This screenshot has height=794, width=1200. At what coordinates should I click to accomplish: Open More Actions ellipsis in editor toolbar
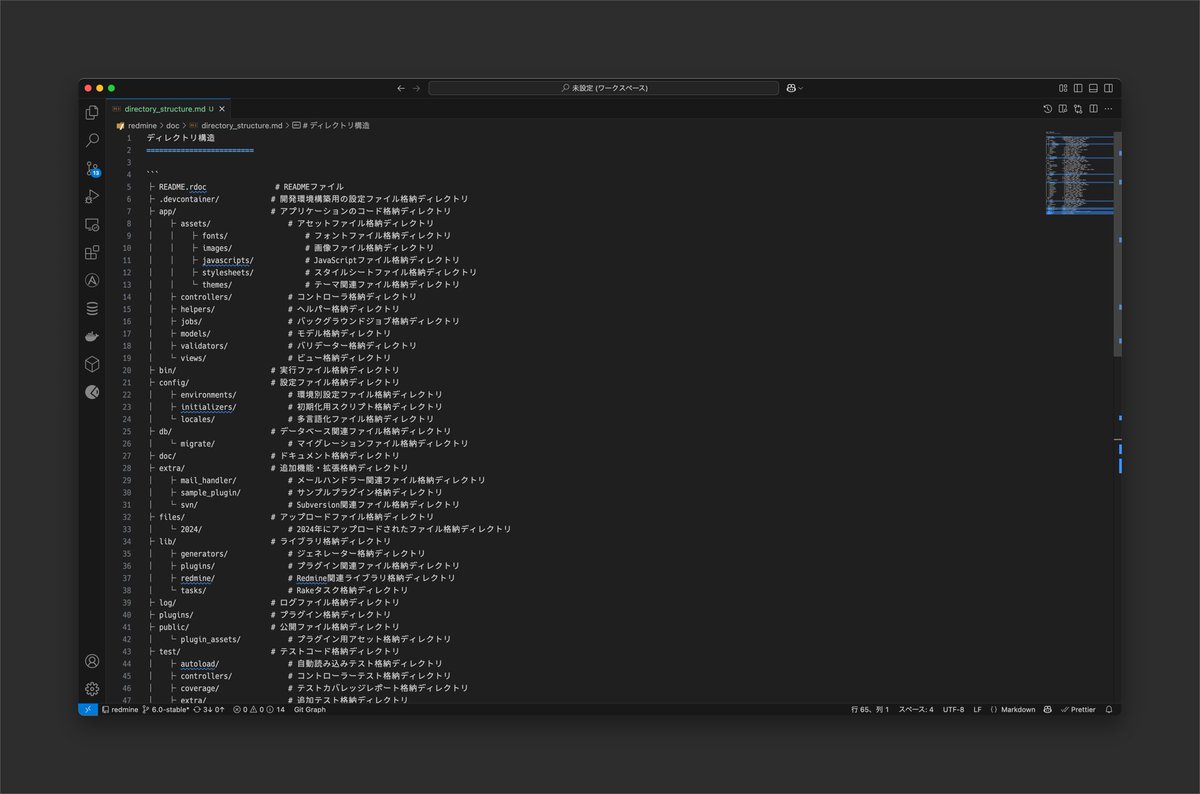[1108, 108]
